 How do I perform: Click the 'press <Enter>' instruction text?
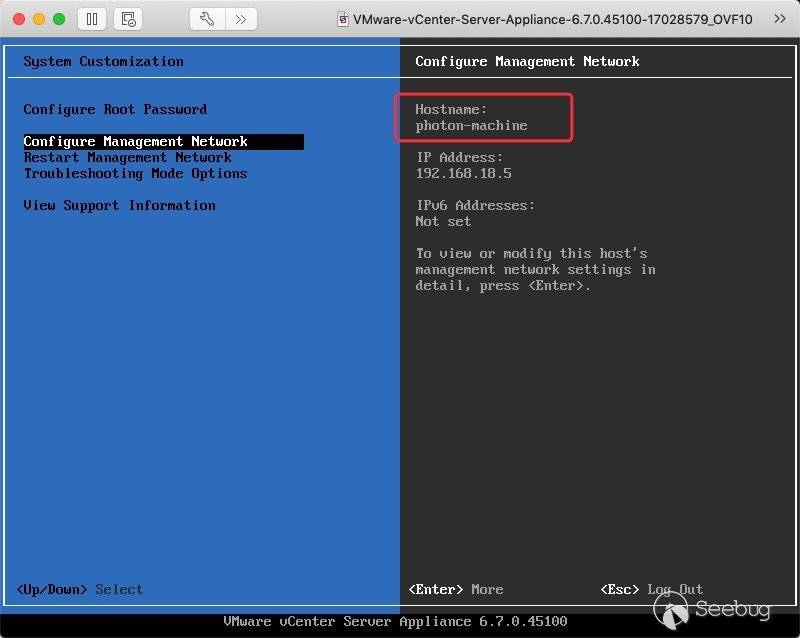[534, 286]
